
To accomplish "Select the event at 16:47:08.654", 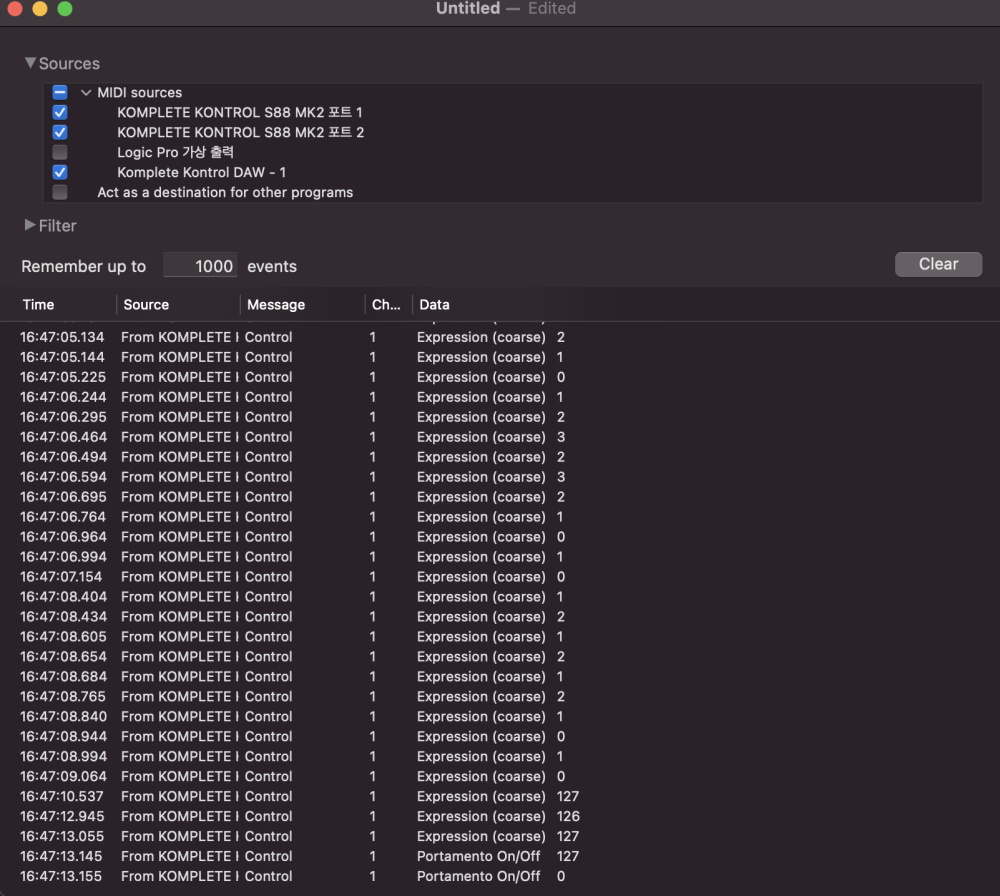I will click(x=500, y=657).
